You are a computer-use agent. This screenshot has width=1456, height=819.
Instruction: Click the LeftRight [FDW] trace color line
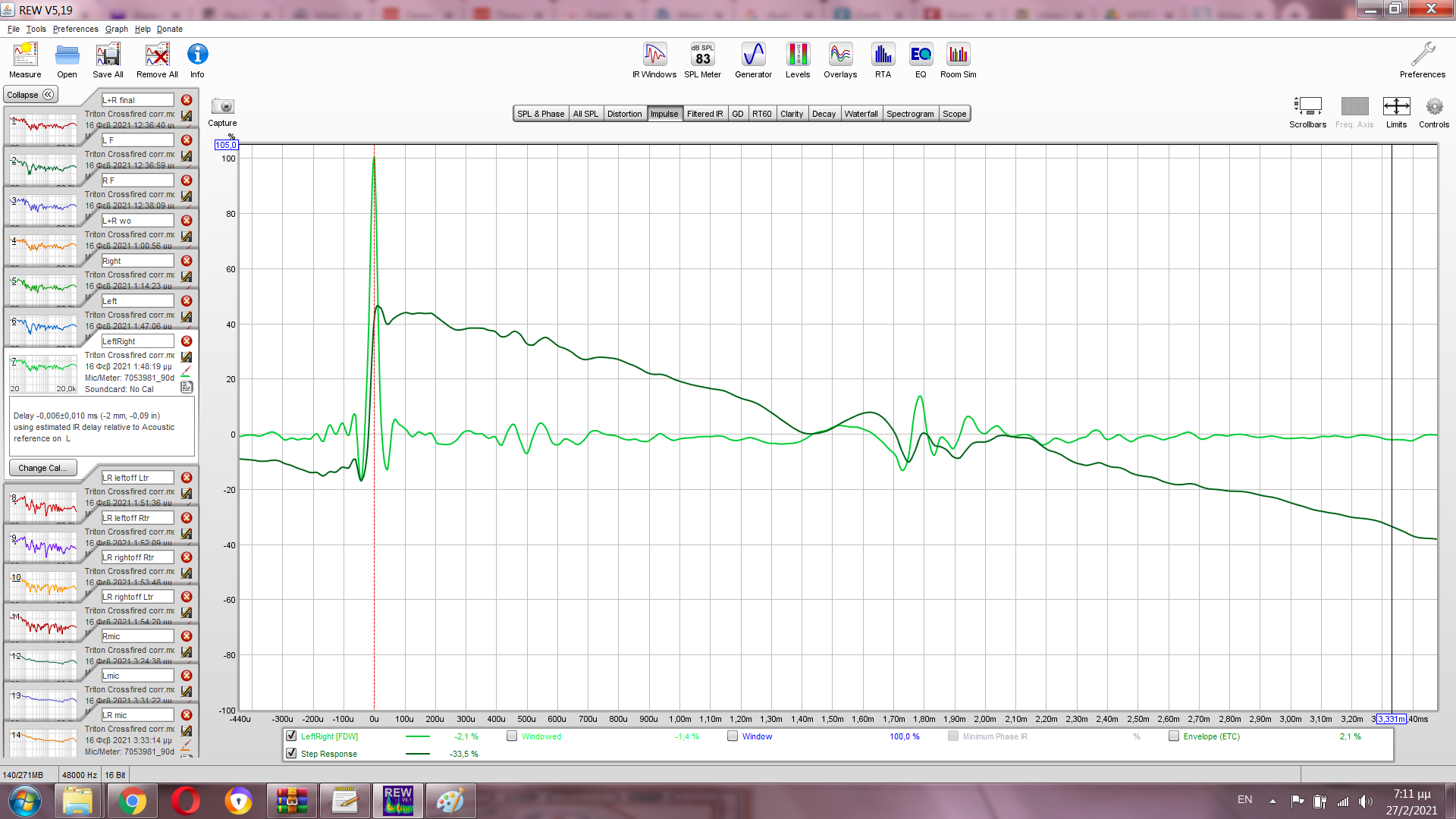pos(418,736)
